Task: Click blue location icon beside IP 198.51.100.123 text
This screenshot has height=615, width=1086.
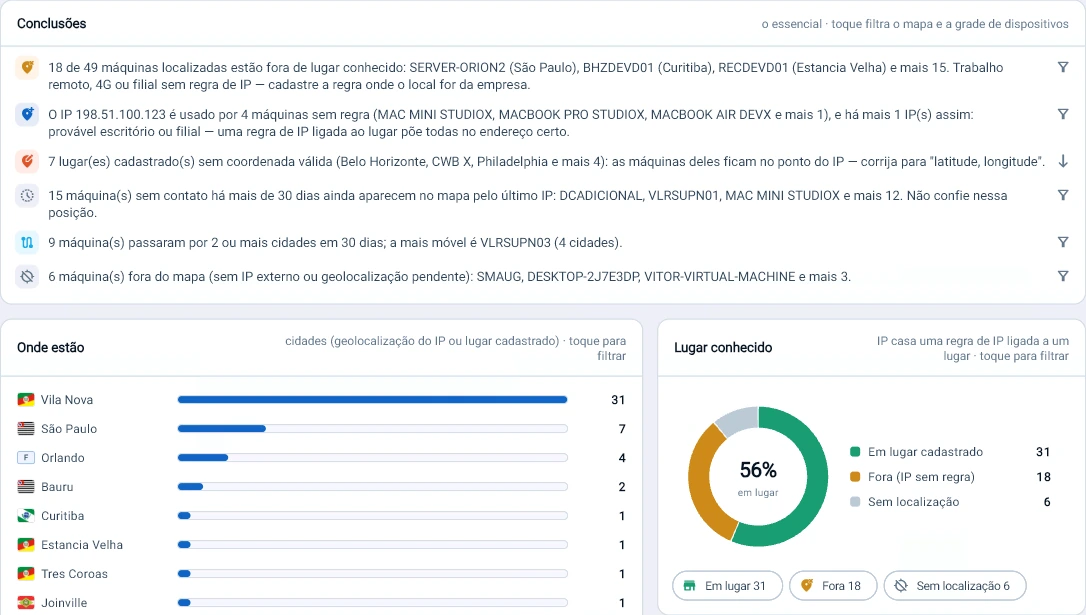Action: click(x=27, y=115)
